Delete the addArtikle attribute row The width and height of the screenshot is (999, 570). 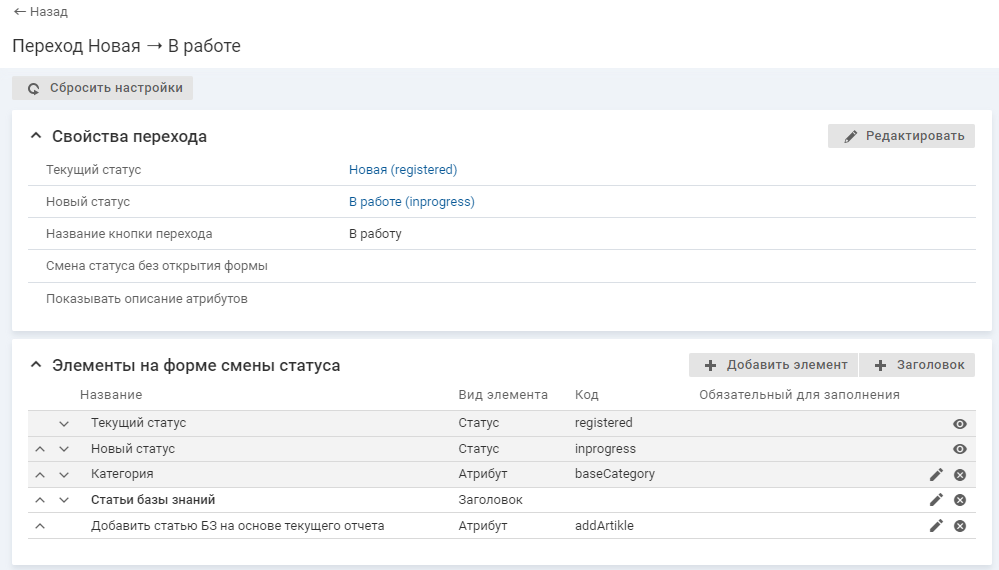click(960, 526)
